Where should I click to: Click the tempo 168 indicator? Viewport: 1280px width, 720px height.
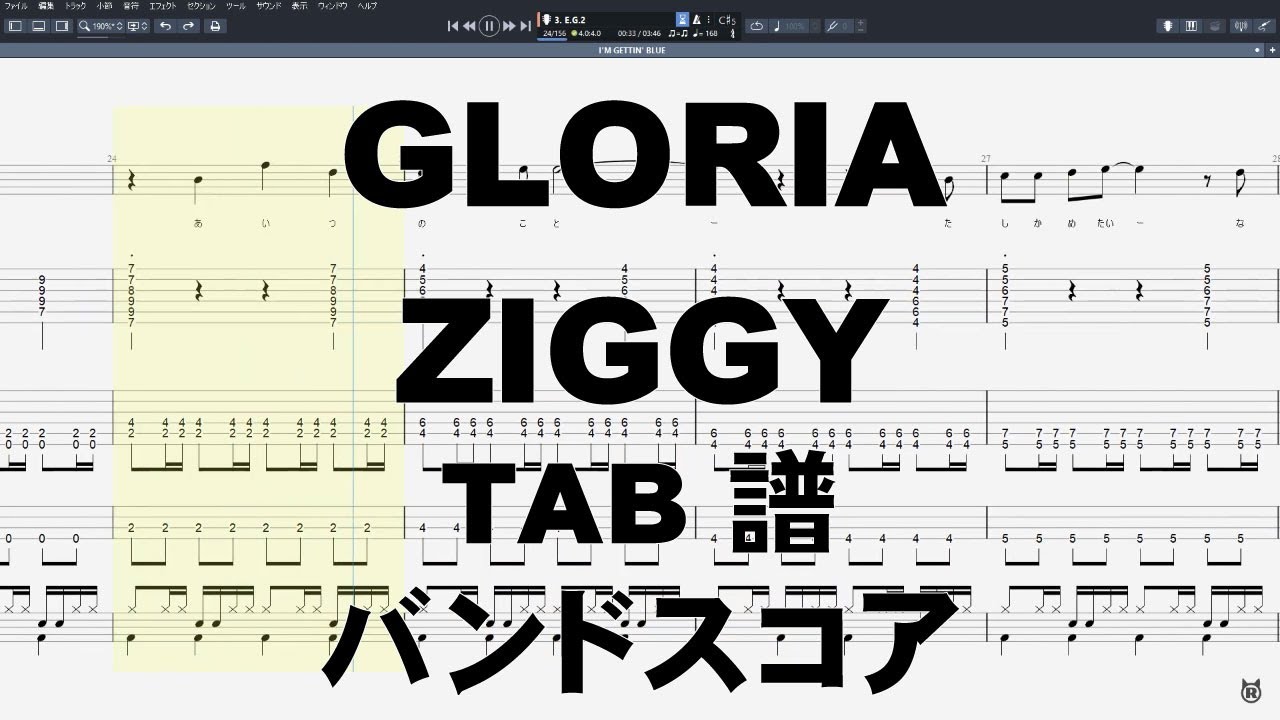coord(706,33)
